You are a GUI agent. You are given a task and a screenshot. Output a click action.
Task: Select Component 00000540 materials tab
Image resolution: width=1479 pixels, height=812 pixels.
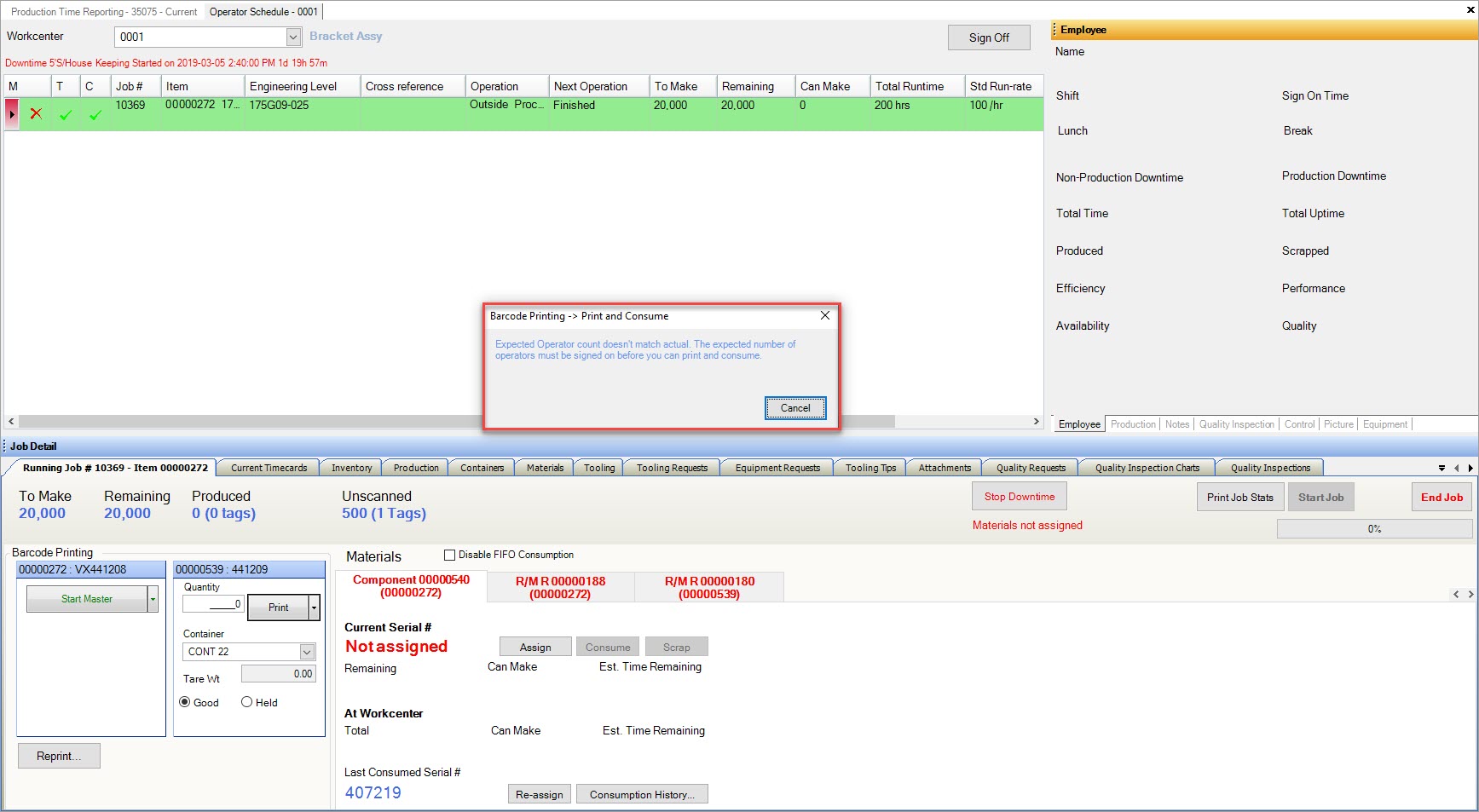(x=411, y=586)
